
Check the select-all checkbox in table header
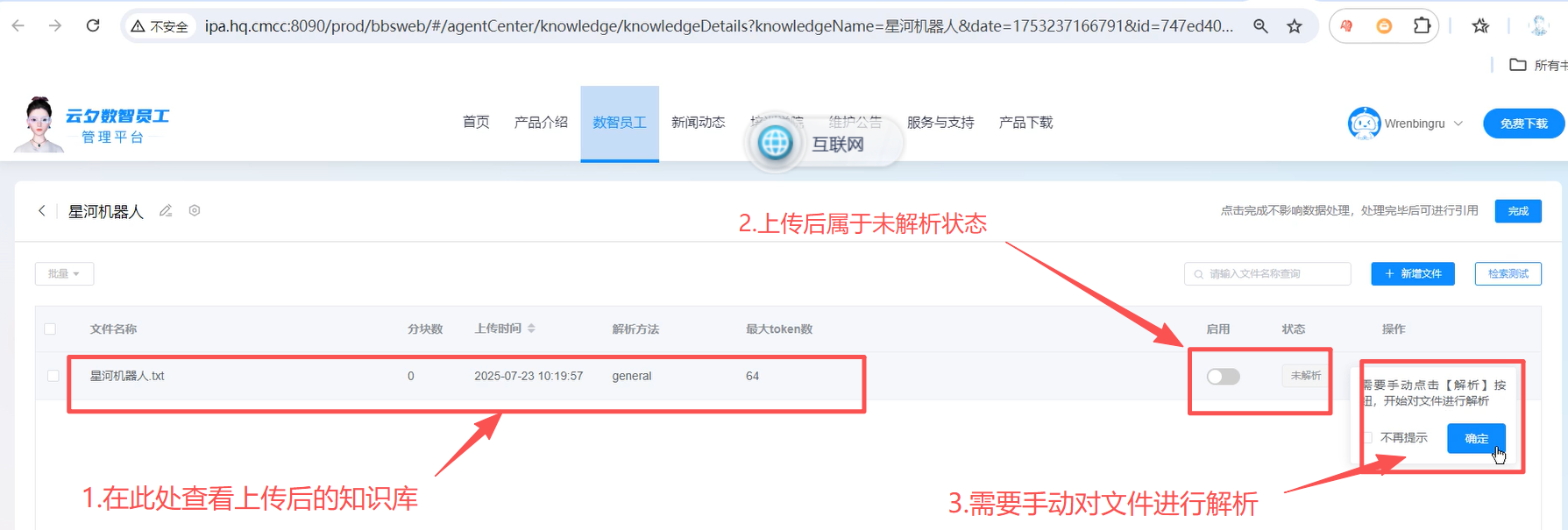(50, 329)
